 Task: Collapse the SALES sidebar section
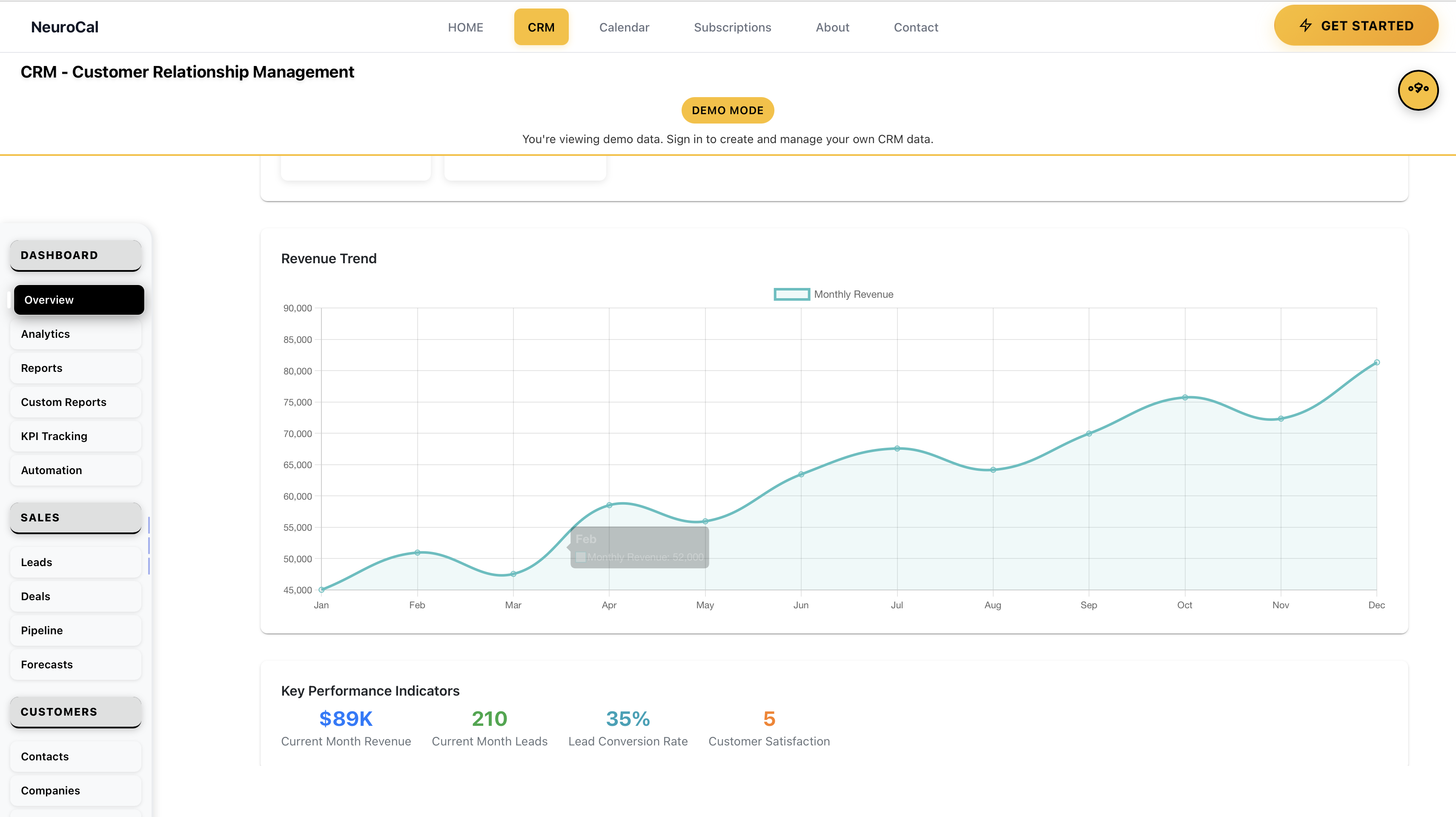click(x=76, y=518)
